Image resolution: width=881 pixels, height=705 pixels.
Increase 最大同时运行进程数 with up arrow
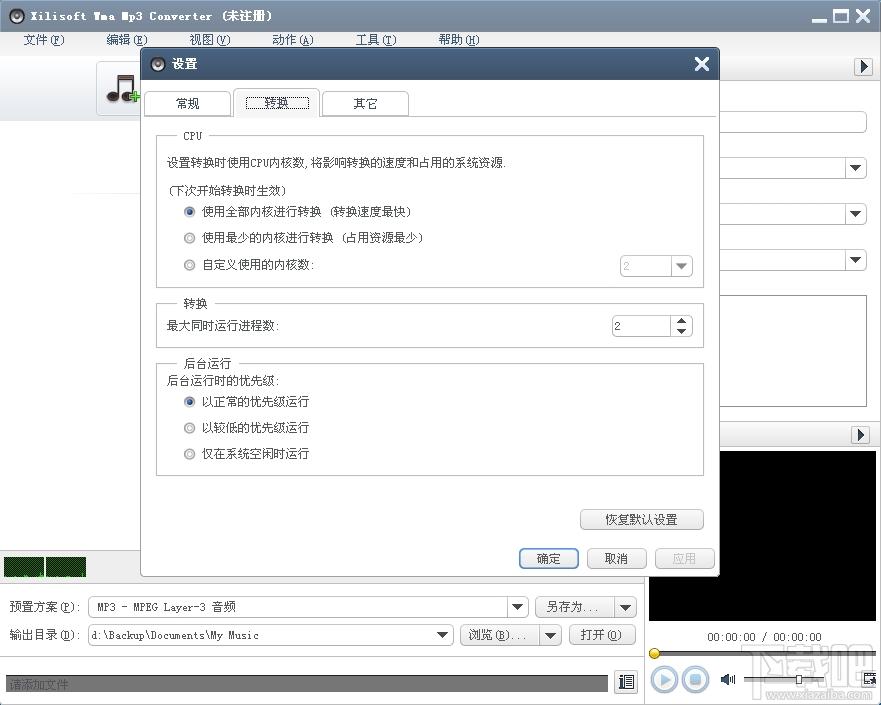[682, 321]
